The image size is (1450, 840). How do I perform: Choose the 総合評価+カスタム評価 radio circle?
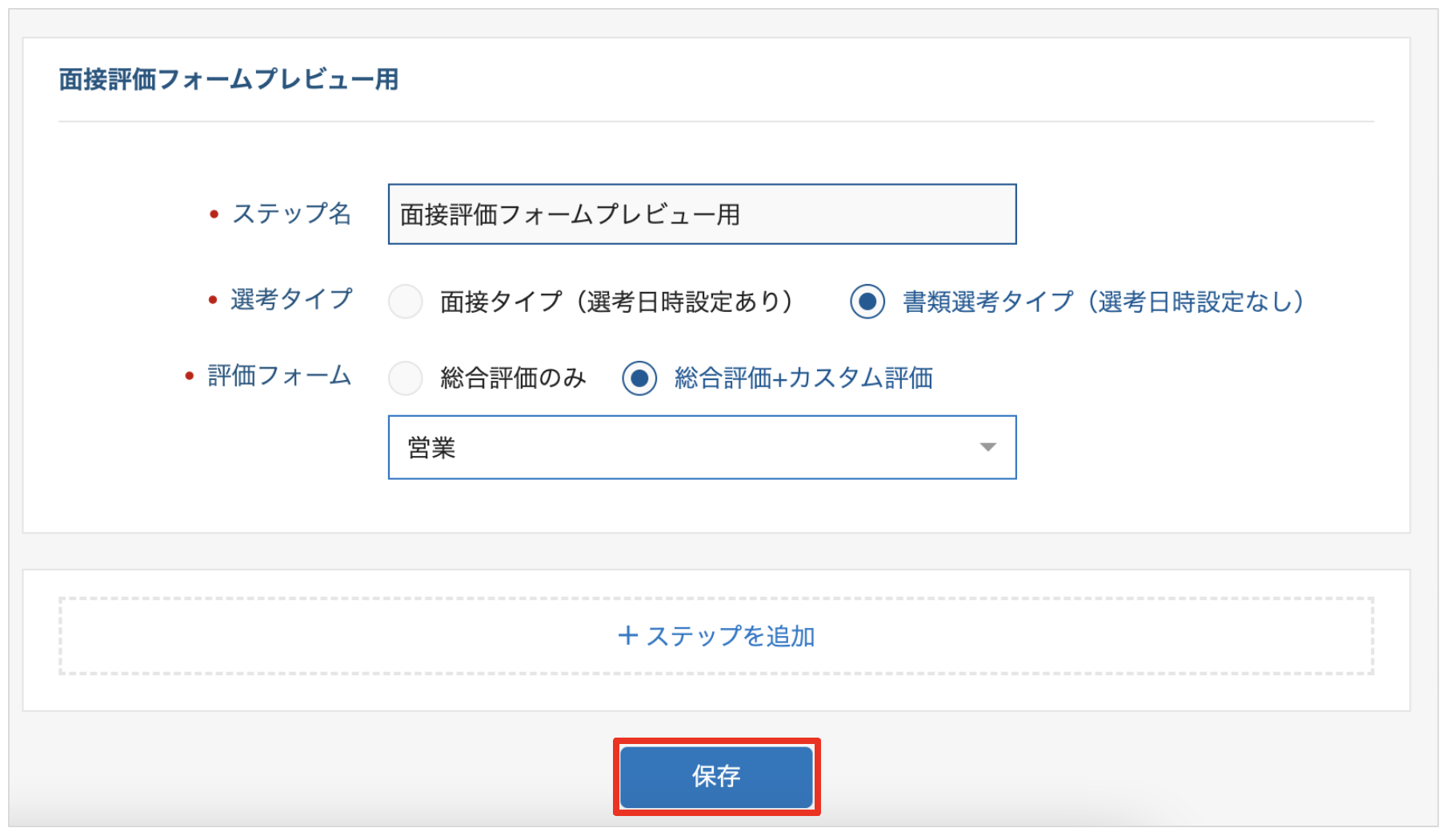tap(639, 378)
